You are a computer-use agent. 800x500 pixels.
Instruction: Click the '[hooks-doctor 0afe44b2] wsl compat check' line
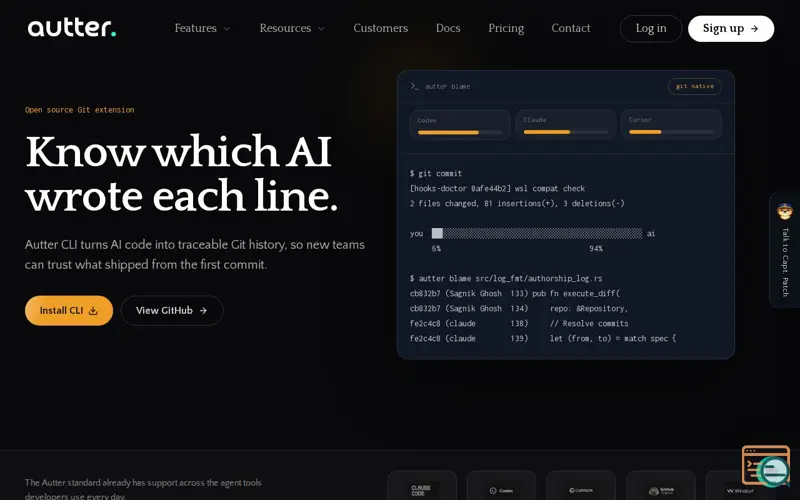click(x=497, y=188)
